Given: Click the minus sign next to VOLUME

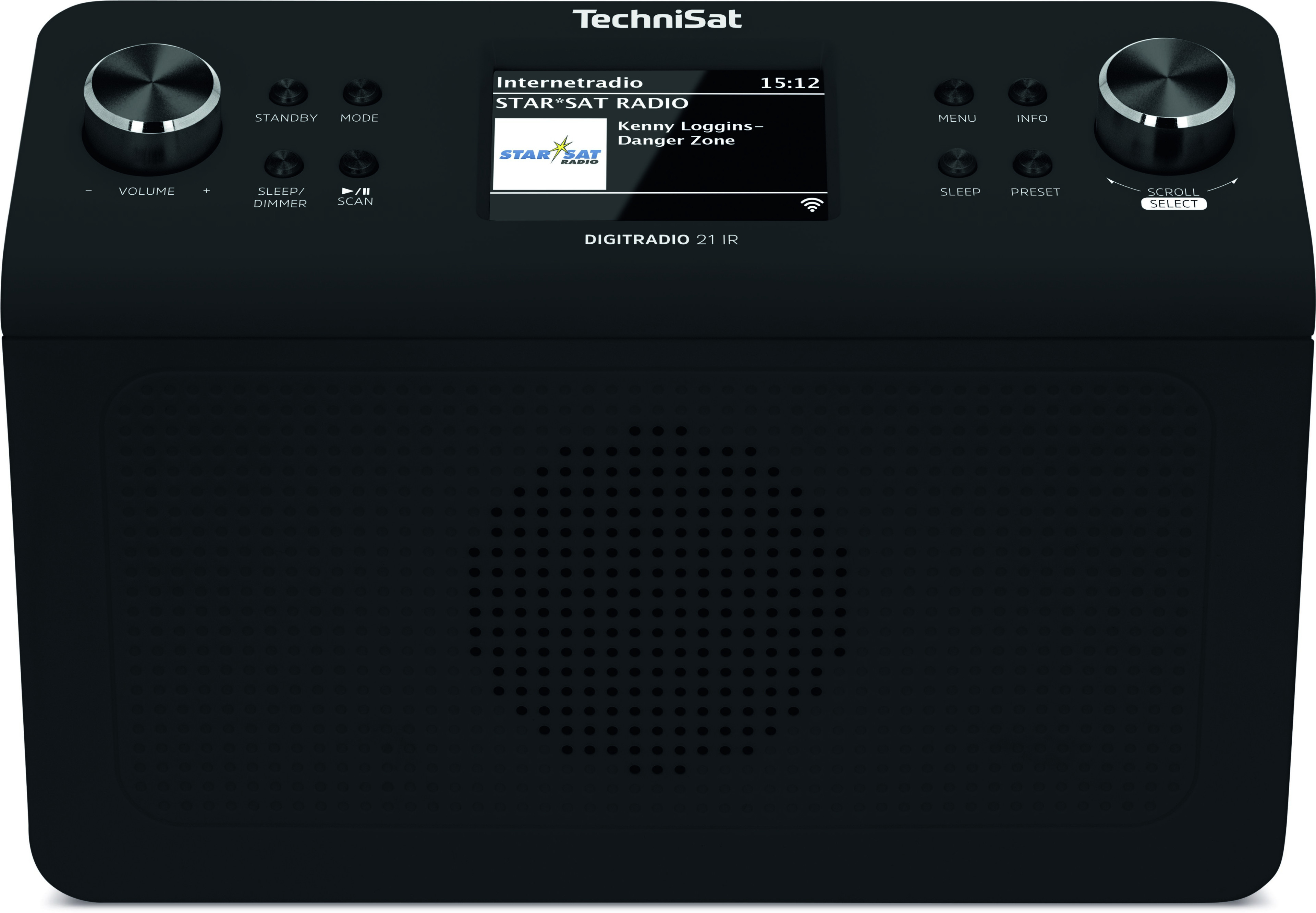Looking at the screenshot, I should 89,191.
